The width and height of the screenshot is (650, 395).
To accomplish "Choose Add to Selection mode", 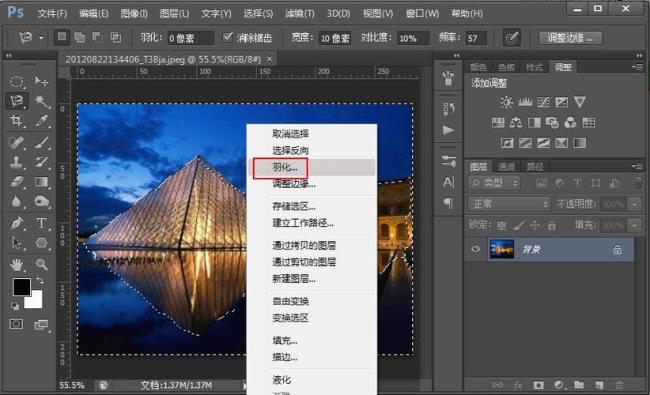I will (80, 38).
